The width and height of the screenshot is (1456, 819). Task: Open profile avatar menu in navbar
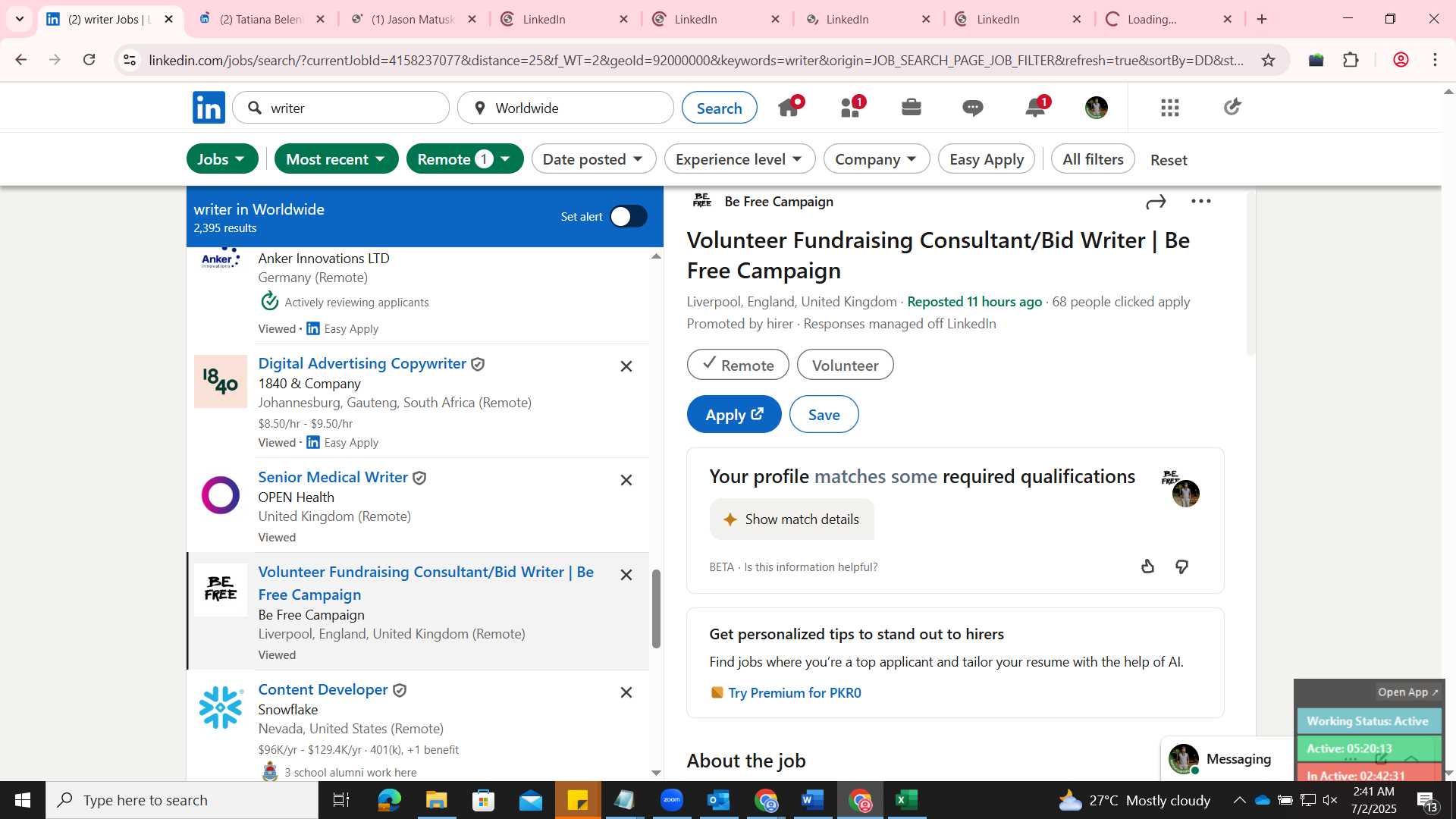point(1097,108)
